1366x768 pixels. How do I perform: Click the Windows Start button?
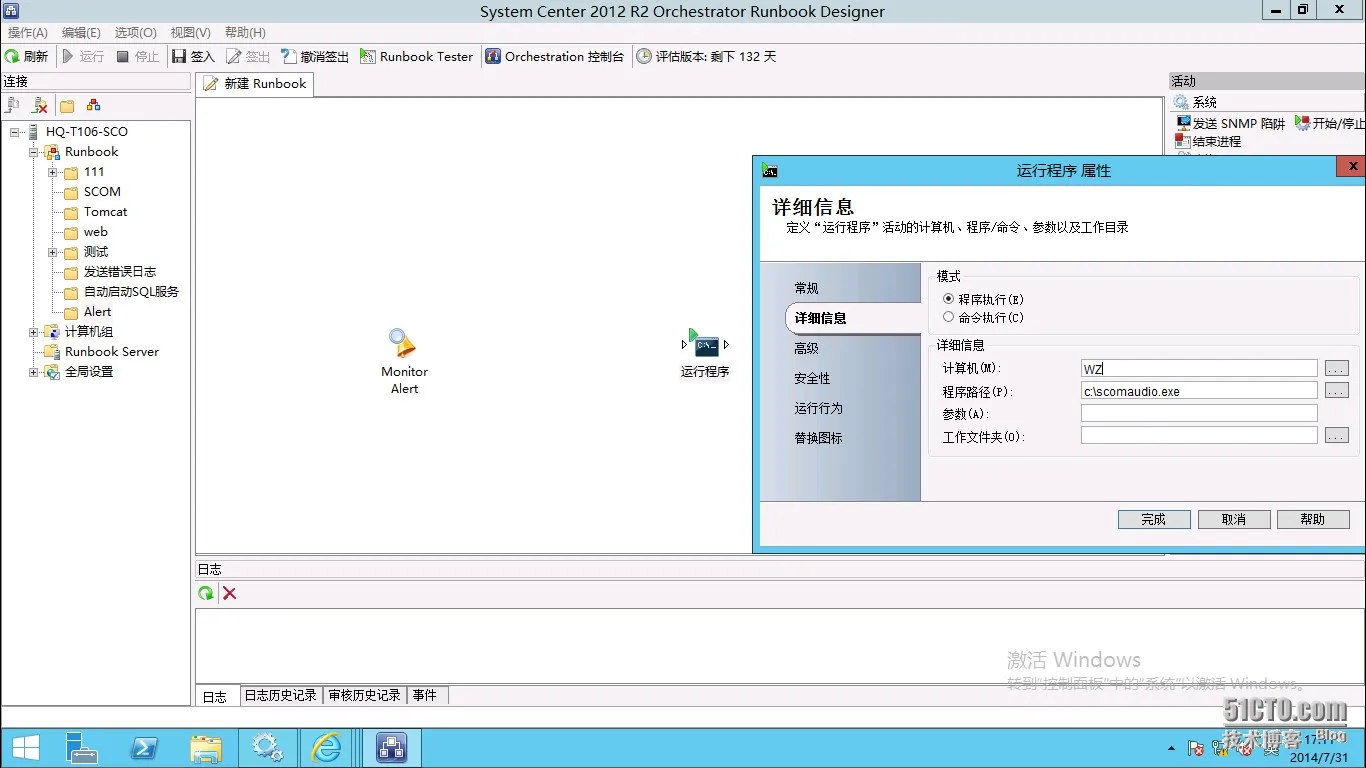tap(26, 747)
